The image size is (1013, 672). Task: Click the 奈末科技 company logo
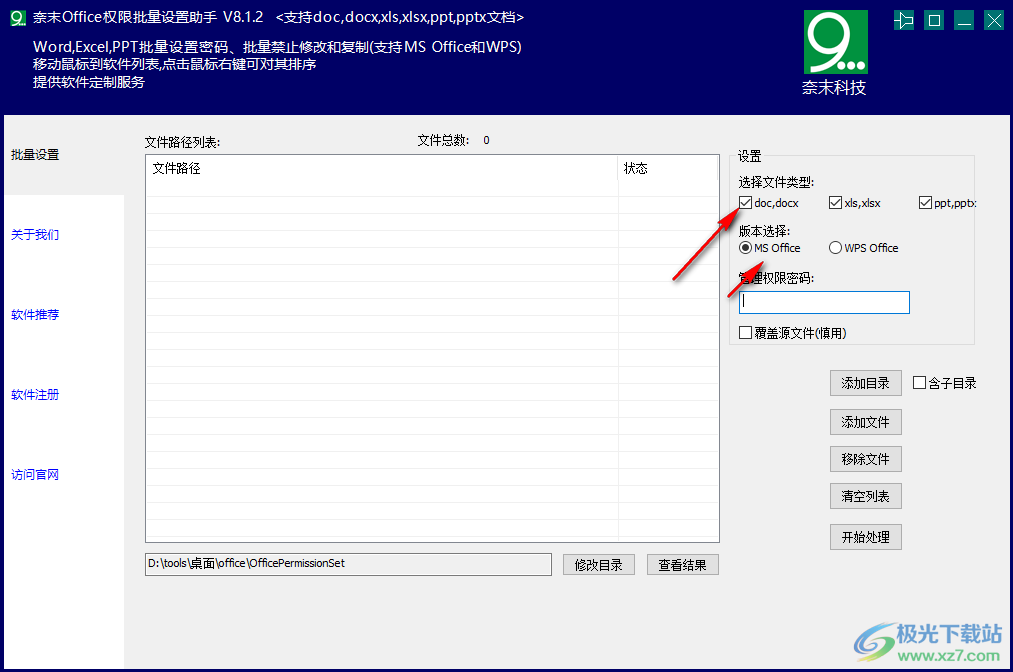[x=835, y=53]
